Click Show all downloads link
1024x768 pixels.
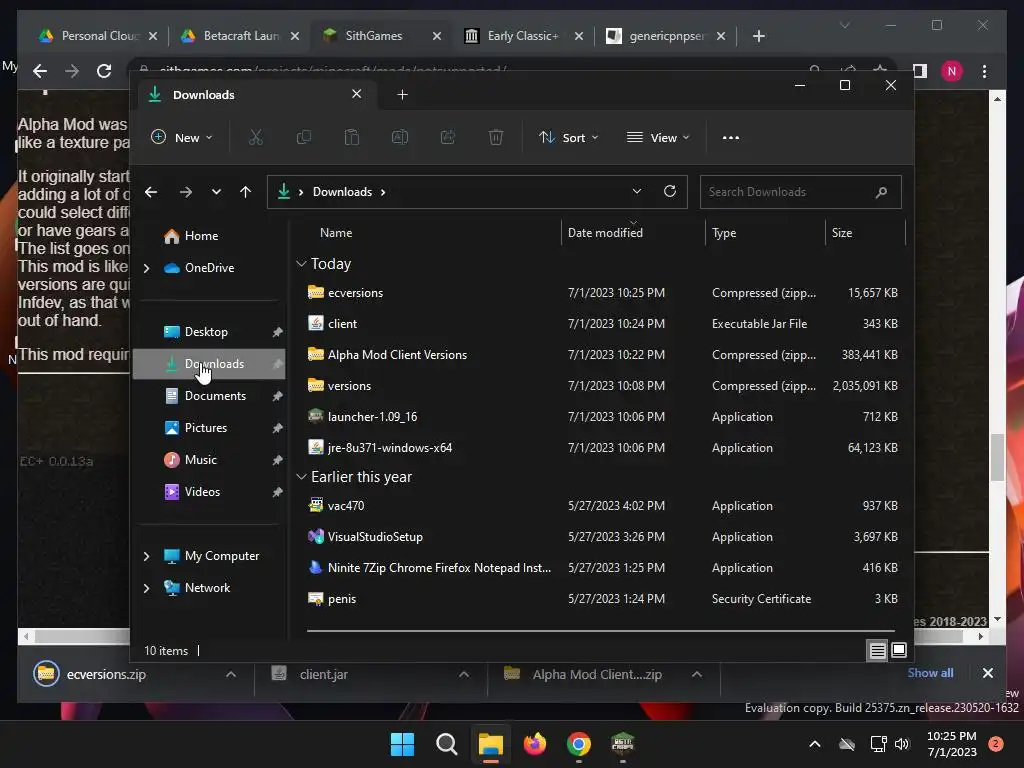[930, 673]
